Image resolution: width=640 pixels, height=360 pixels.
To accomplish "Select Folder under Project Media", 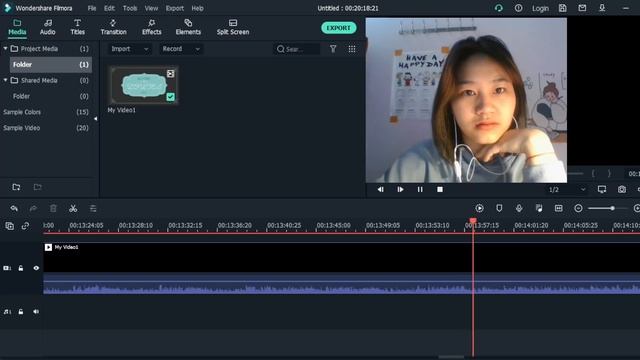I will (x=51, y=64).
